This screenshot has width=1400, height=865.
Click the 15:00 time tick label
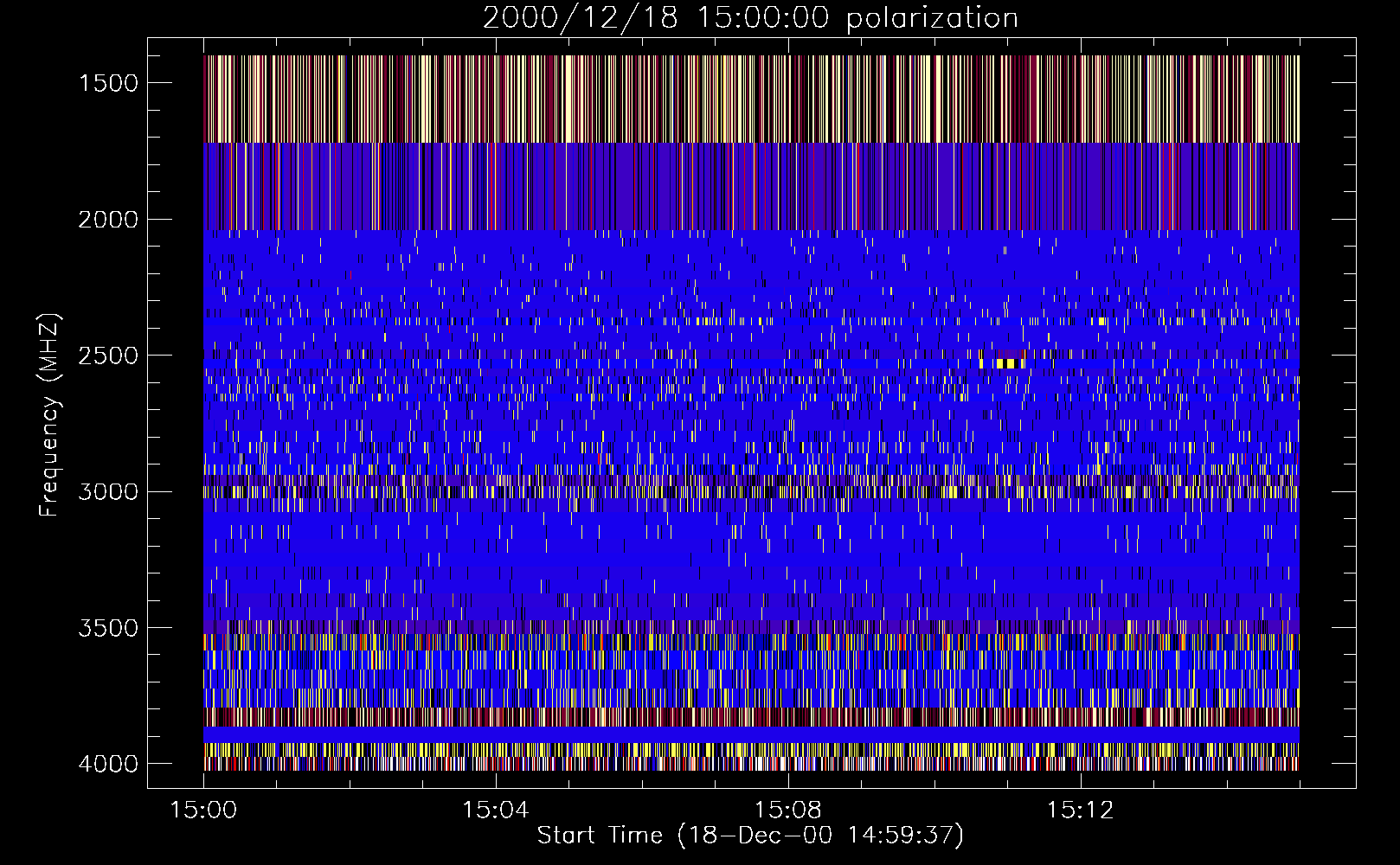(203, 811)
